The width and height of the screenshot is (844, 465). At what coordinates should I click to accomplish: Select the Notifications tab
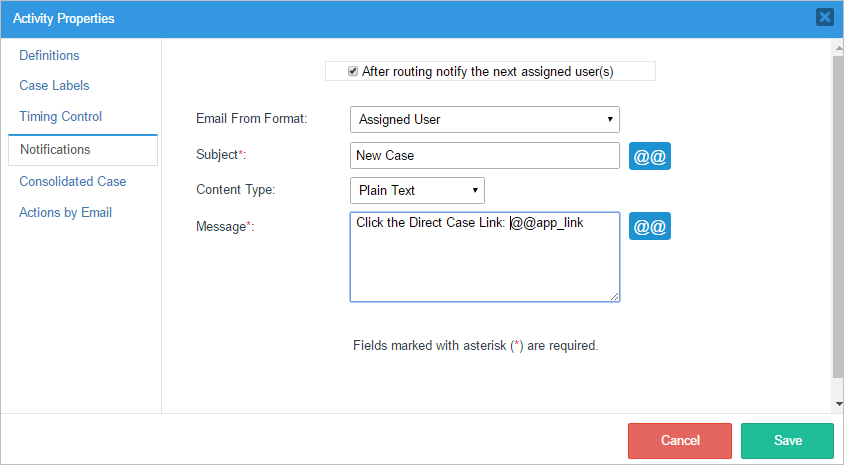[55, 150]
